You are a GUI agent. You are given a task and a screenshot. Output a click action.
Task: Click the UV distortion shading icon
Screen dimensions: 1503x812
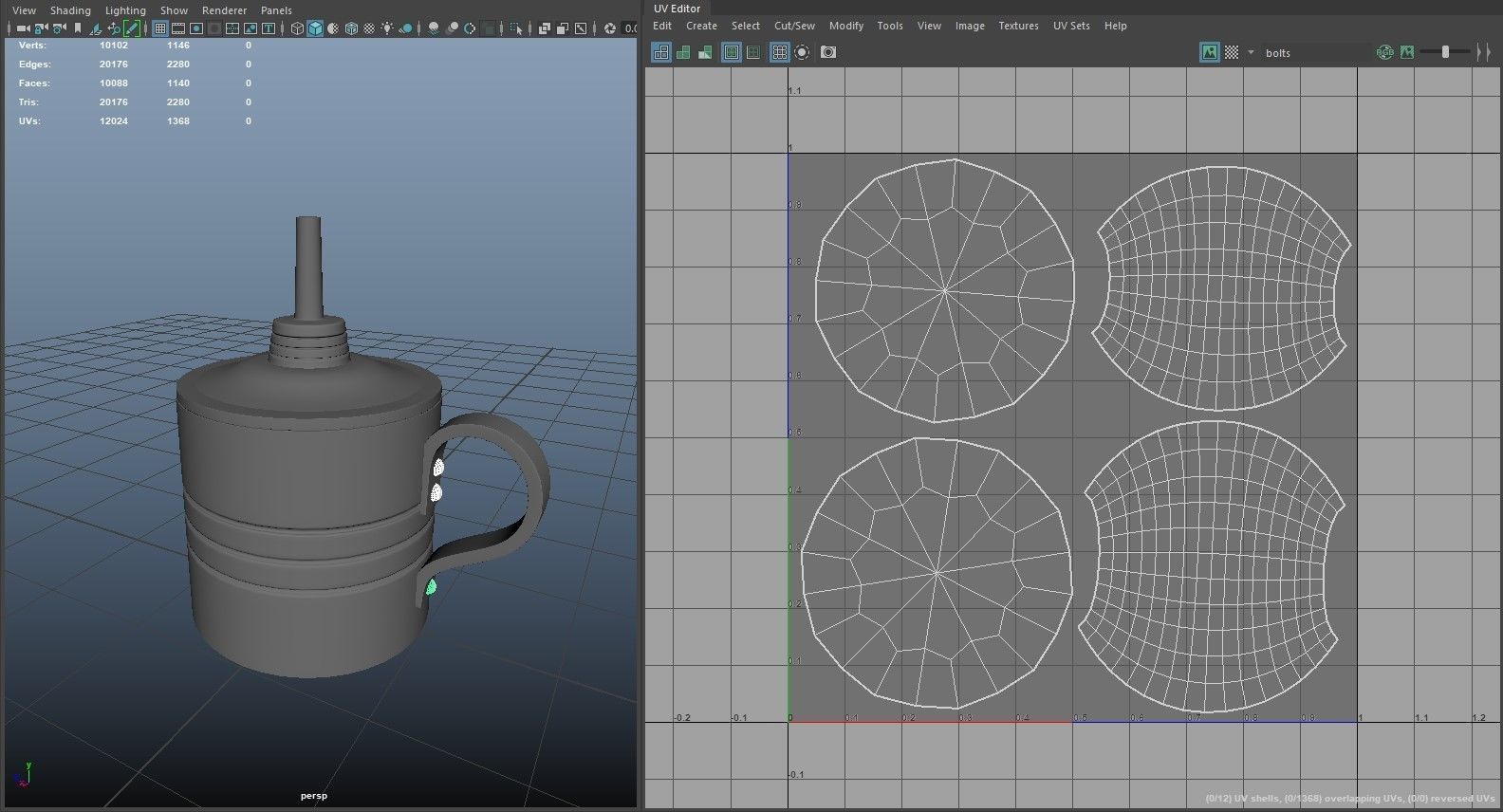705,52
